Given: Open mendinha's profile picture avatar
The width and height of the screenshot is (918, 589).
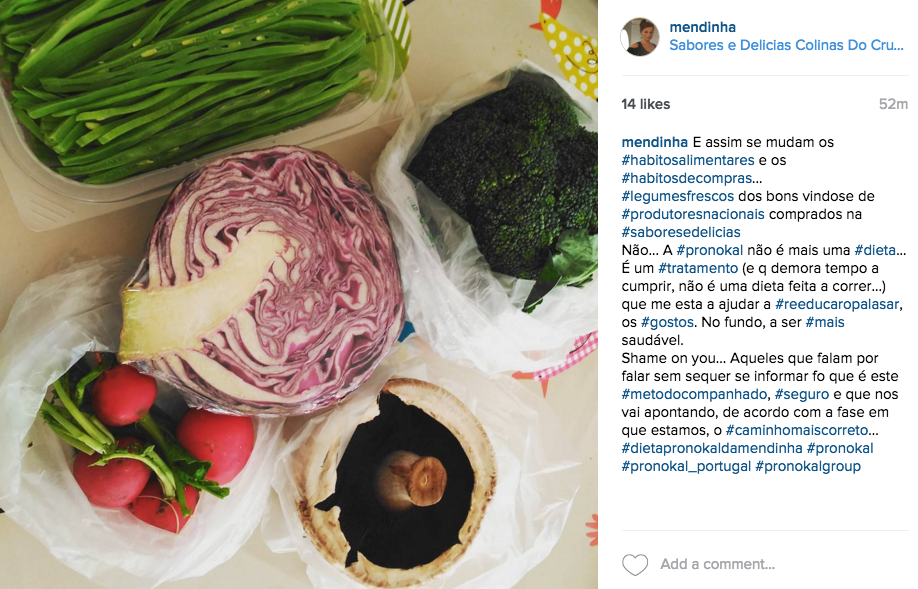Looking at the screenshot, I should click(639, 36).
